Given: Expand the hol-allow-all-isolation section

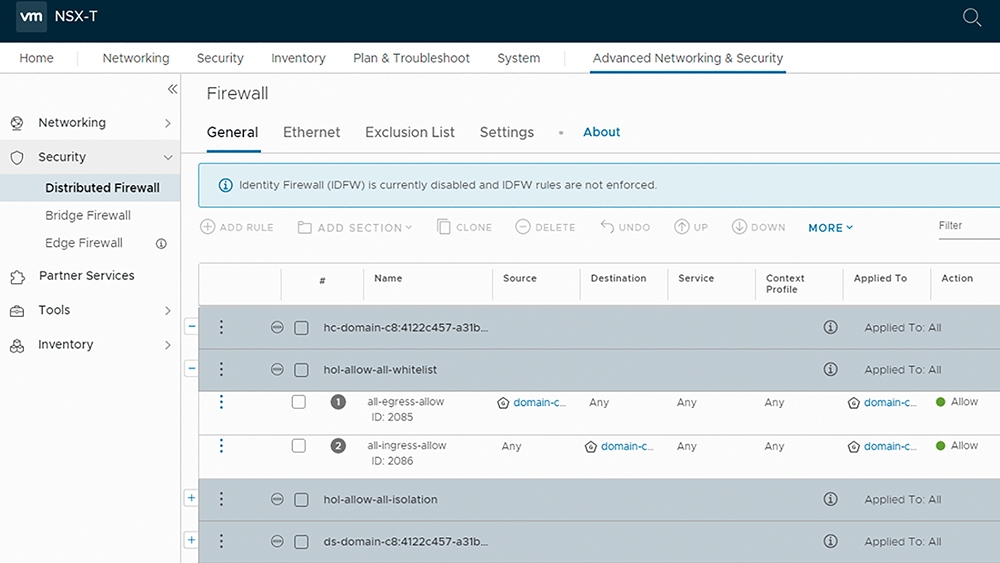Looking at the screenshot, I should pos(191,498).
